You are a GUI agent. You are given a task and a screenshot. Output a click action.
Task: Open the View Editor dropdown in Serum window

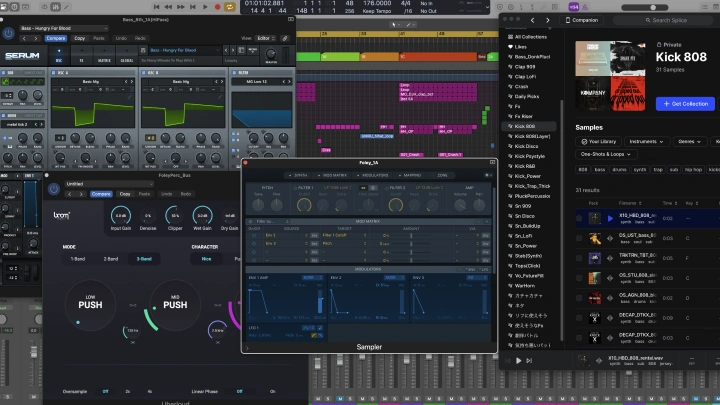pyautogui.click(x=266, y=39)
